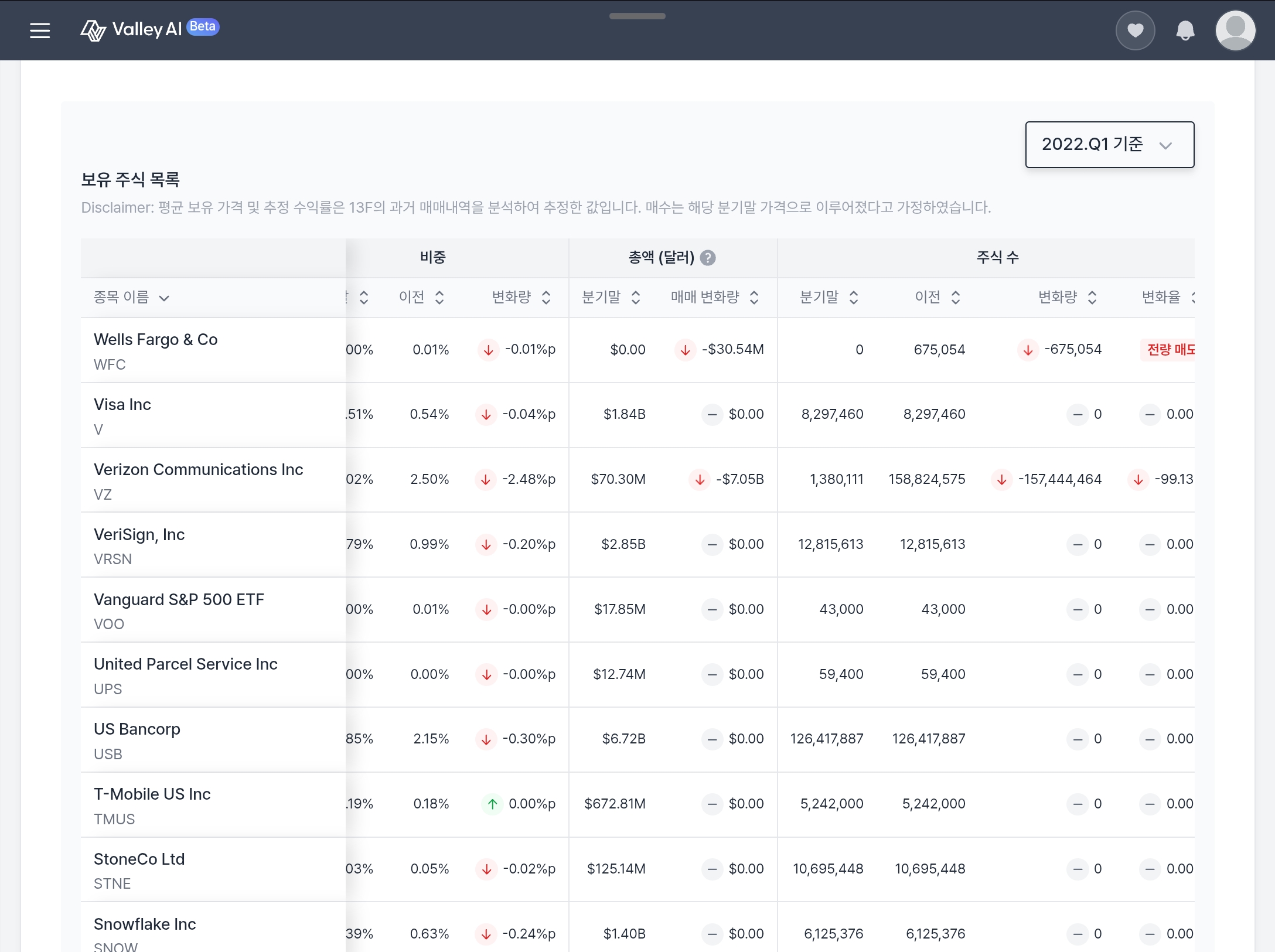Image resolution: width=1275 pixels, height=952 pixels.
Task: Open the Wells Fargo & Co stock
Action: pyautogui.click(x=155, y=340)
